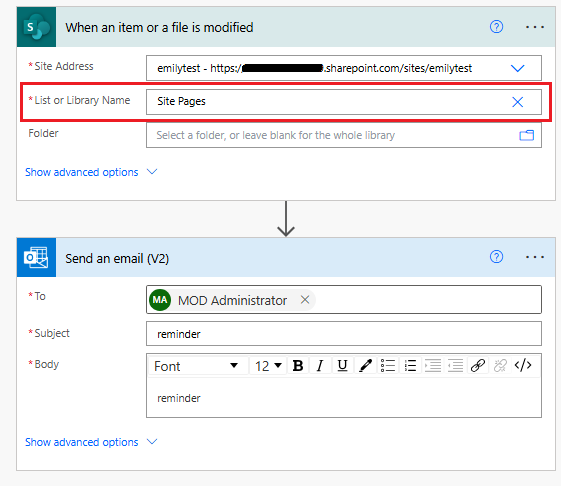The image size is (561, 486).
Task: Click in the email body text area
Action: point(344,398)
